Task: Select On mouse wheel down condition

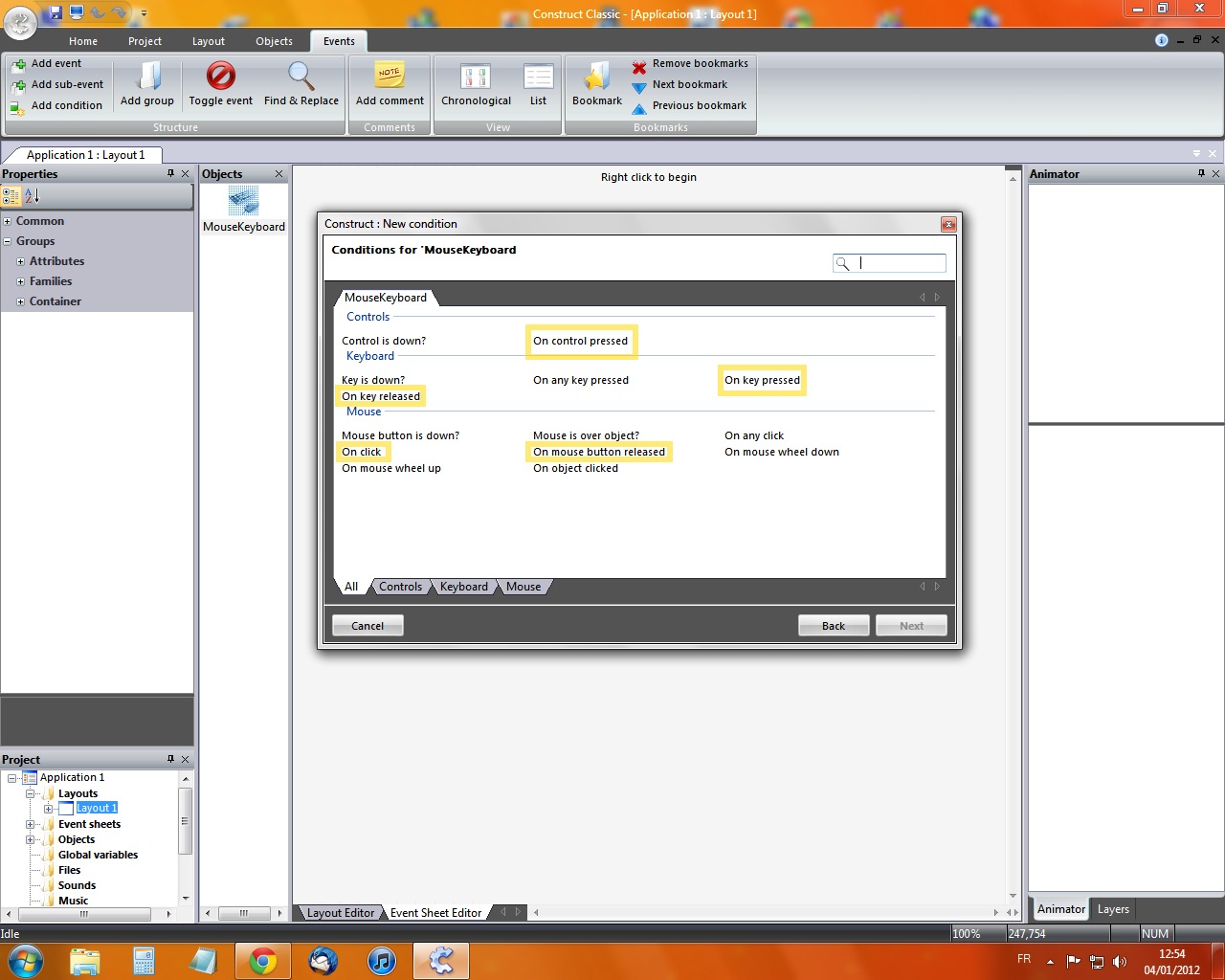Action: (x=782, y=452)
